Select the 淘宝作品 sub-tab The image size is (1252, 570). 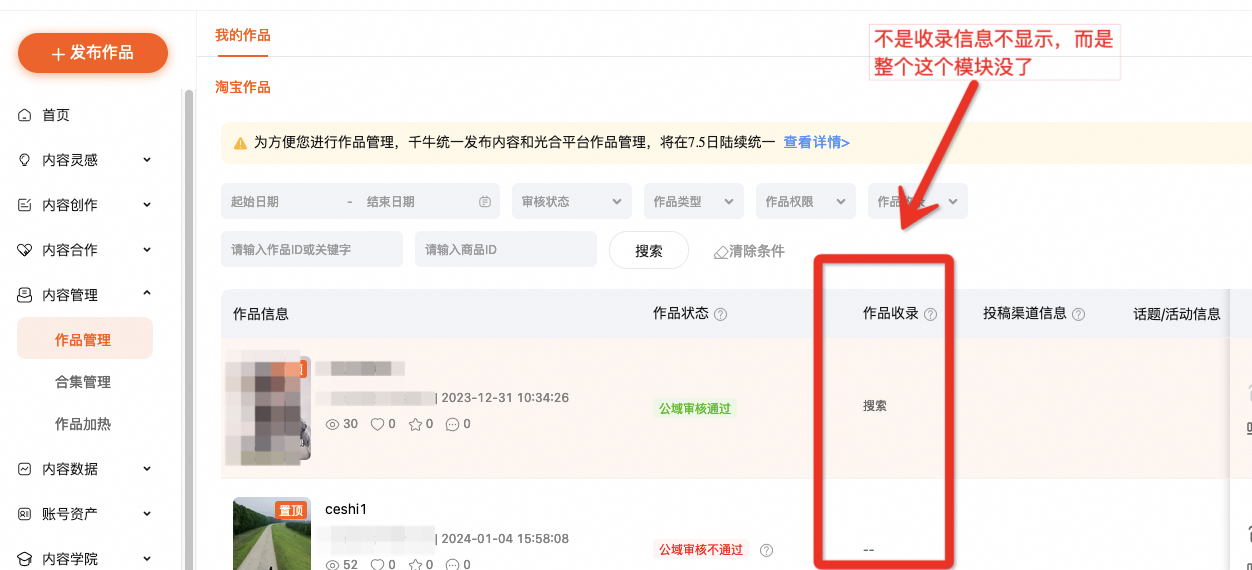click(x=243, y=87)
